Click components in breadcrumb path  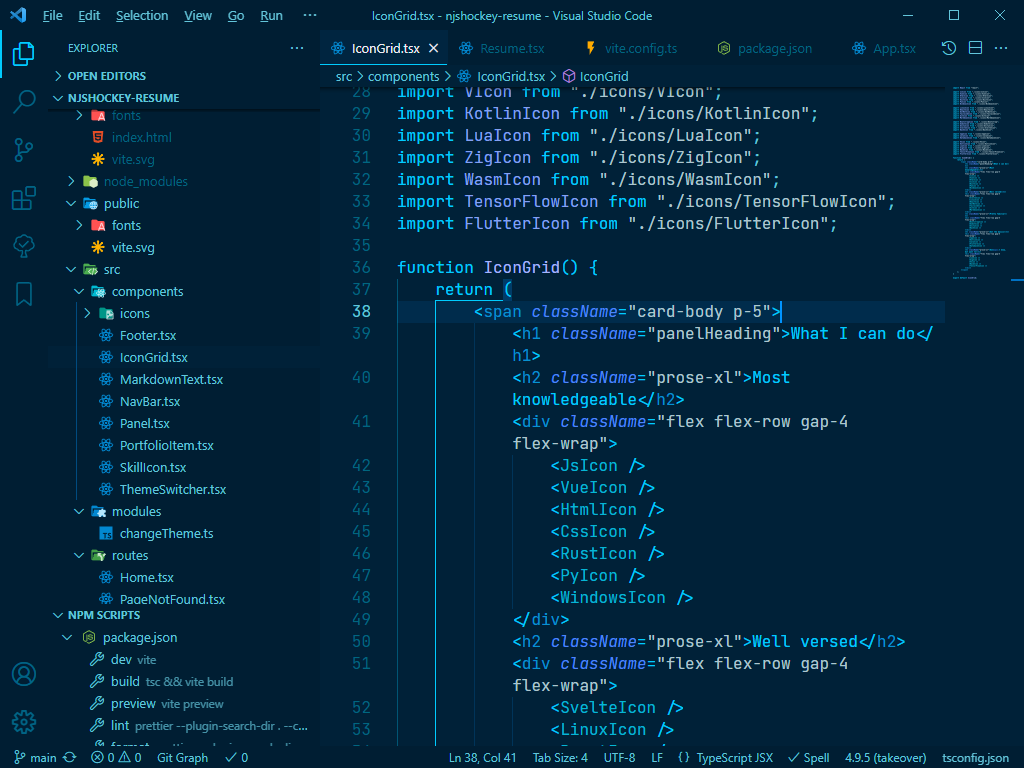click(404, 76)
